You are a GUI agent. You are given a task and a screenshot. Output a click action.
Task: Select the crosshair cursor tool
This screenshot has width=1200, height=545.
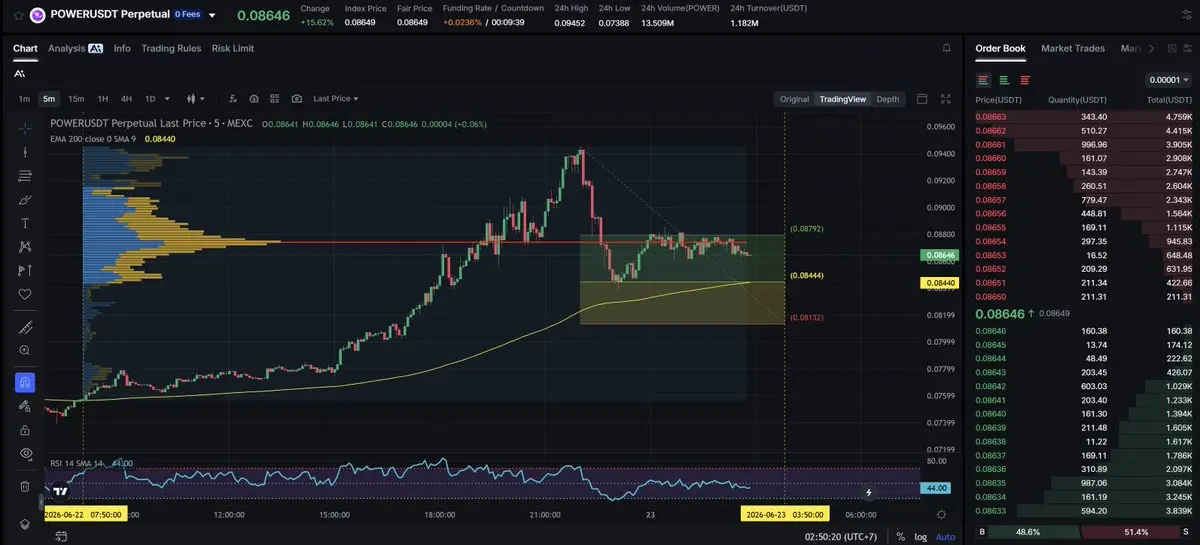tap(25, 127)
